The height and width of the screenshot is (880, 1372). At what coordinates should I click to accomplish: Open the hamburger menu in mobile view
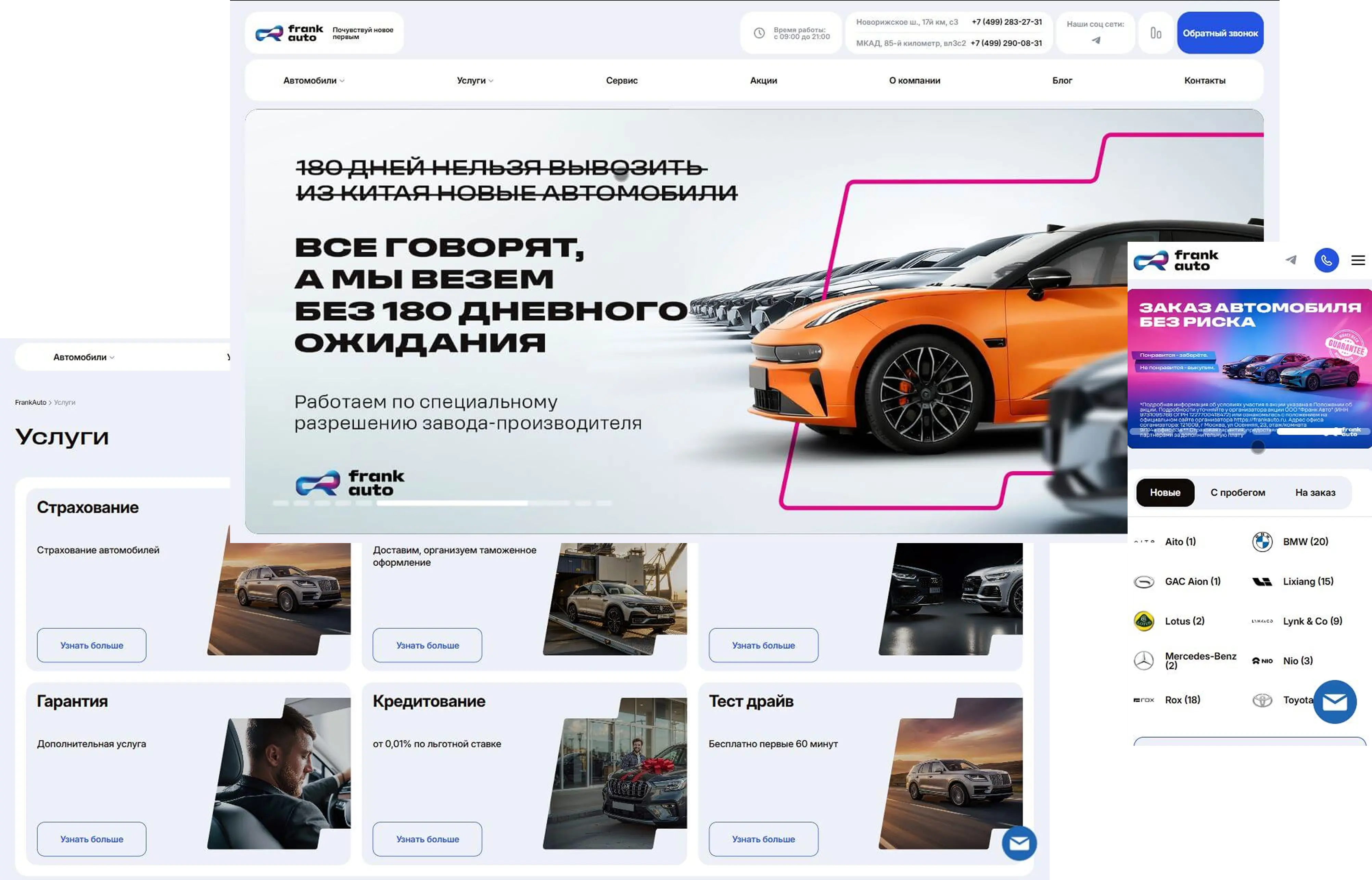pyautogui.click(x=1358, y=260)
